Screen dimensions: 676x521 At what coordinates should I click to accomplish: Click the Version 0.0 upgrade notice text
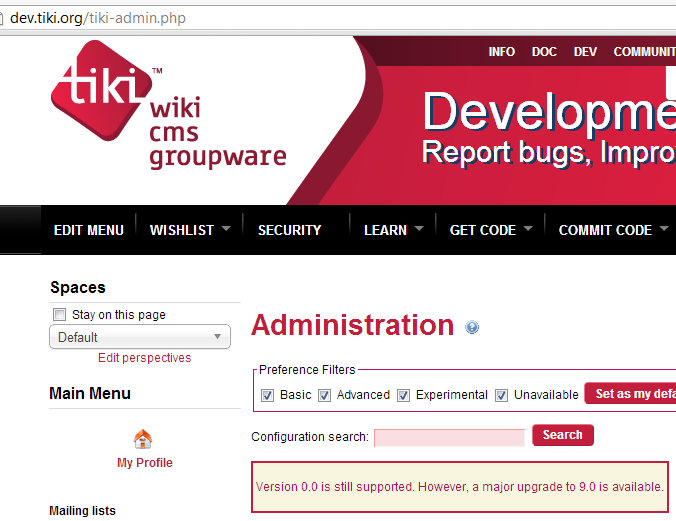point(459,487)
